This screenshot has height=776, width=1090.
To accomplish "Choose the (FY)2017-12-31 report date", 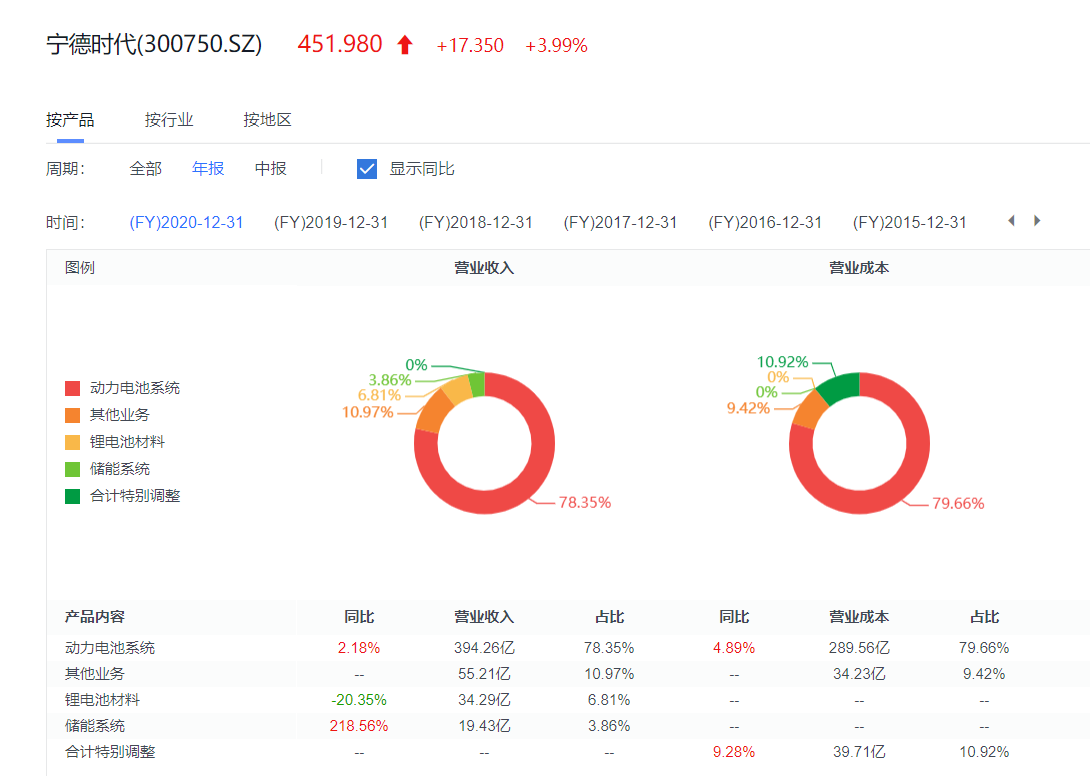I will (x=620, y=223).
